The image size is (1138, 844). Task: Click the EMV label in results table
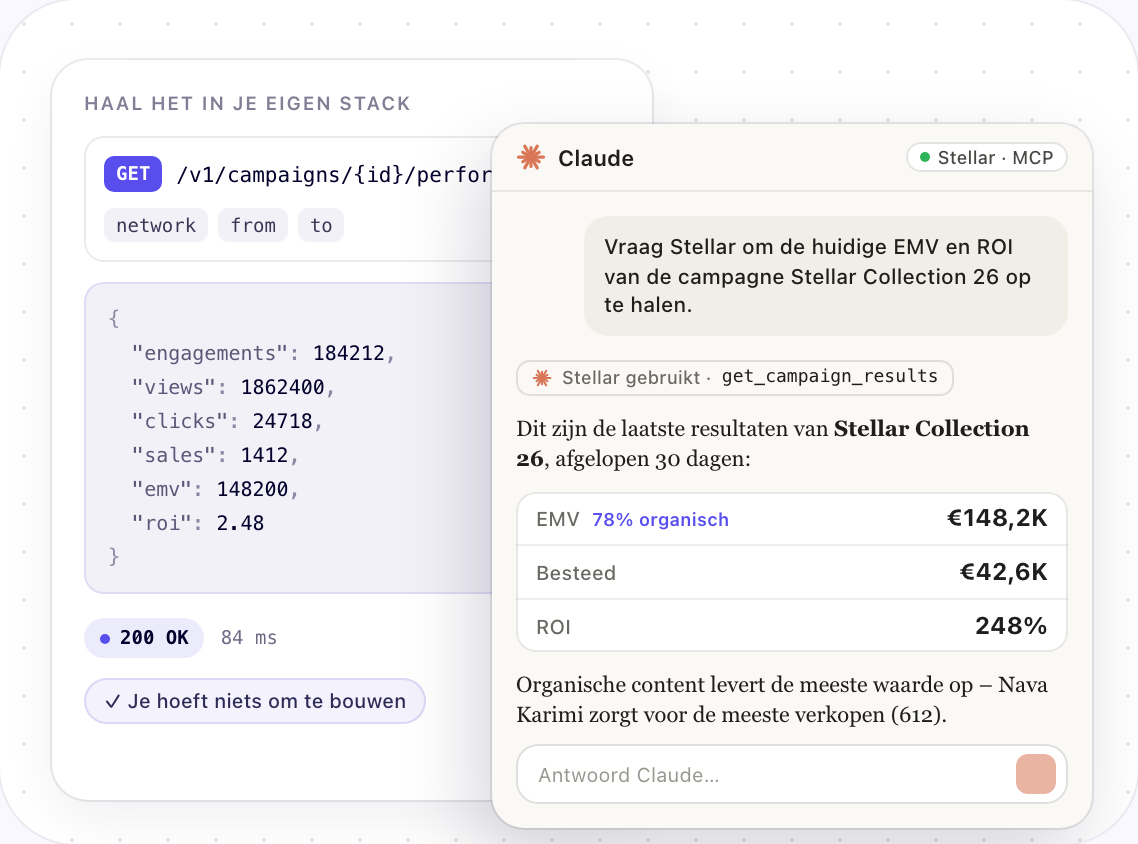click(x=557, y=520)
